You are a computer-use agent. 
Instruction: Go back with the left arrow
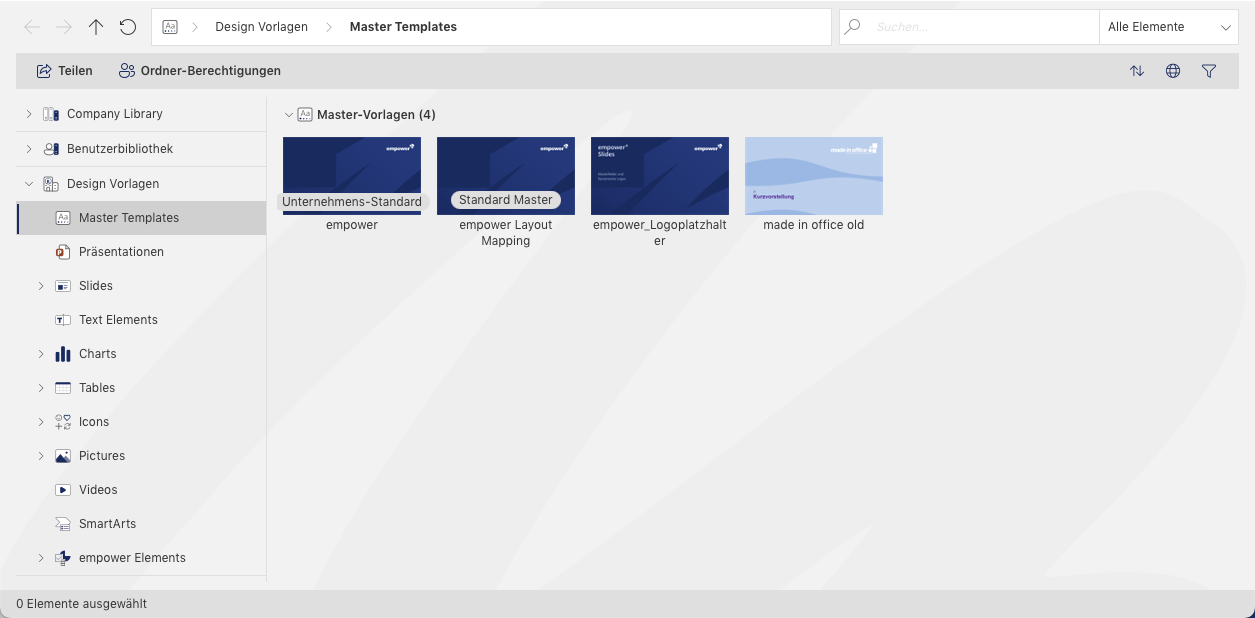(32, 27)
